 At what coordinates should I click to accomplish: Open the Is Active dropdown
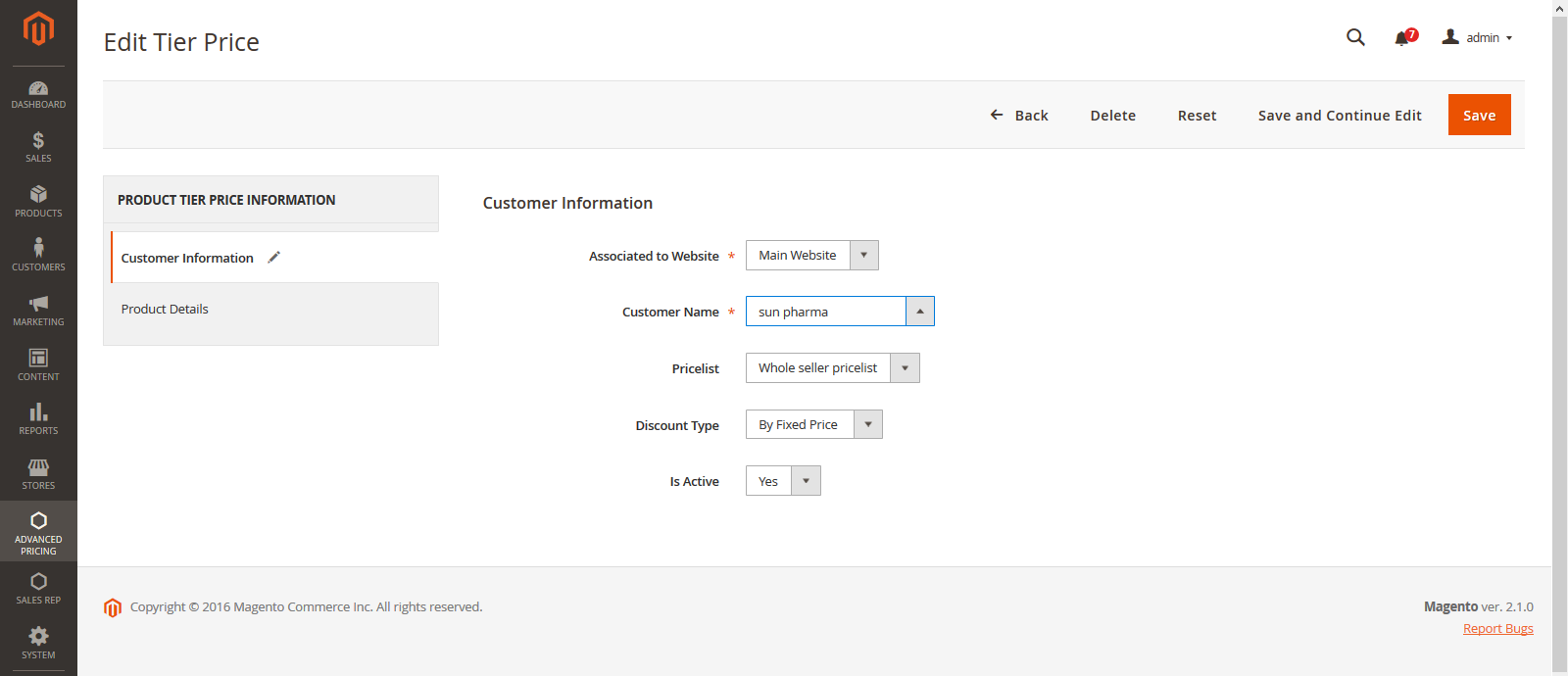tap(783, 481)
